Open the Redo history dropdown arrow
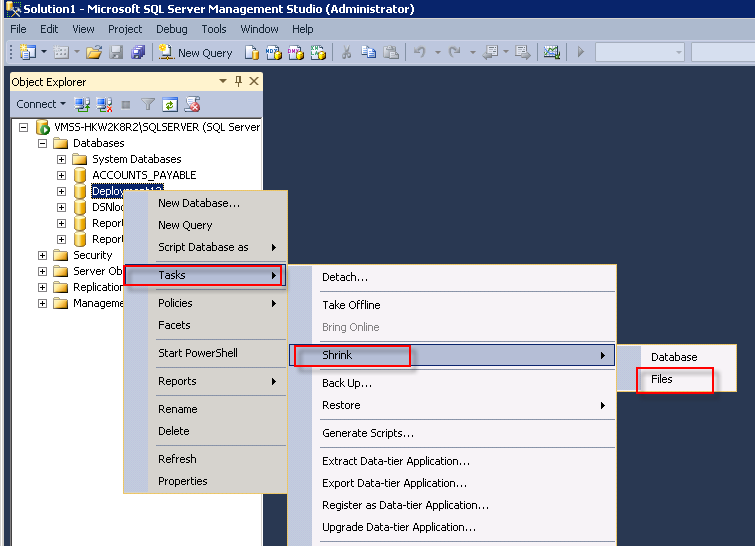The height and width of the screenshot is (546, 755). click(x=473, y=52)
